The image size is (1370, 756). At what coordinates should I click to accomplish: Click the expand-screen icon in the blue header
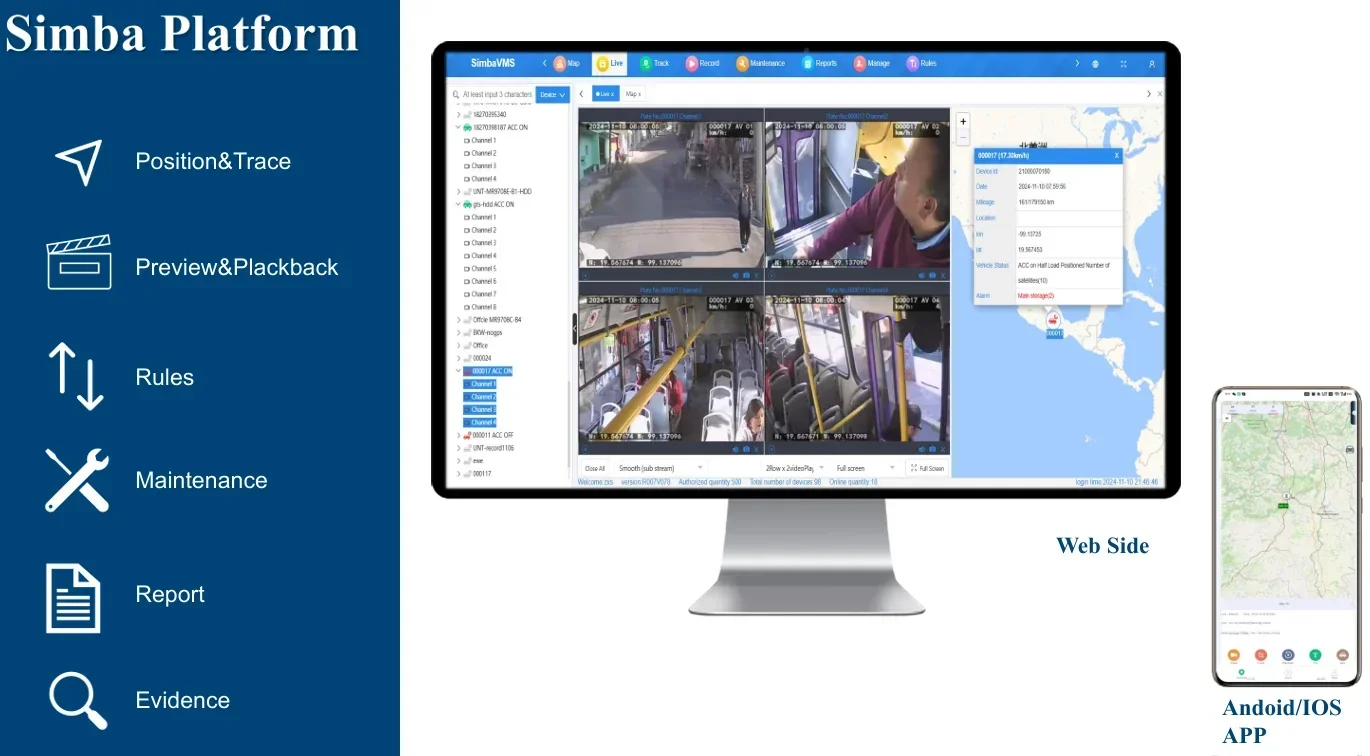(x=1124, y=64)
